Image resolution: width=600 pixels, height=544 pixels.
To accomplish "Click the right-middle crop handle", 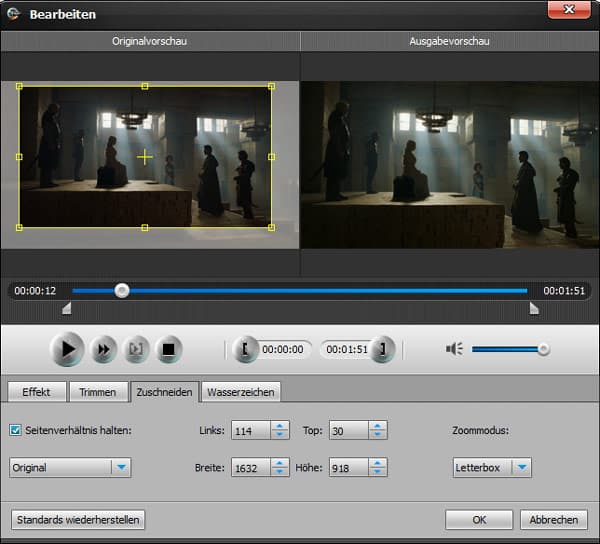I will pos(271,157).
